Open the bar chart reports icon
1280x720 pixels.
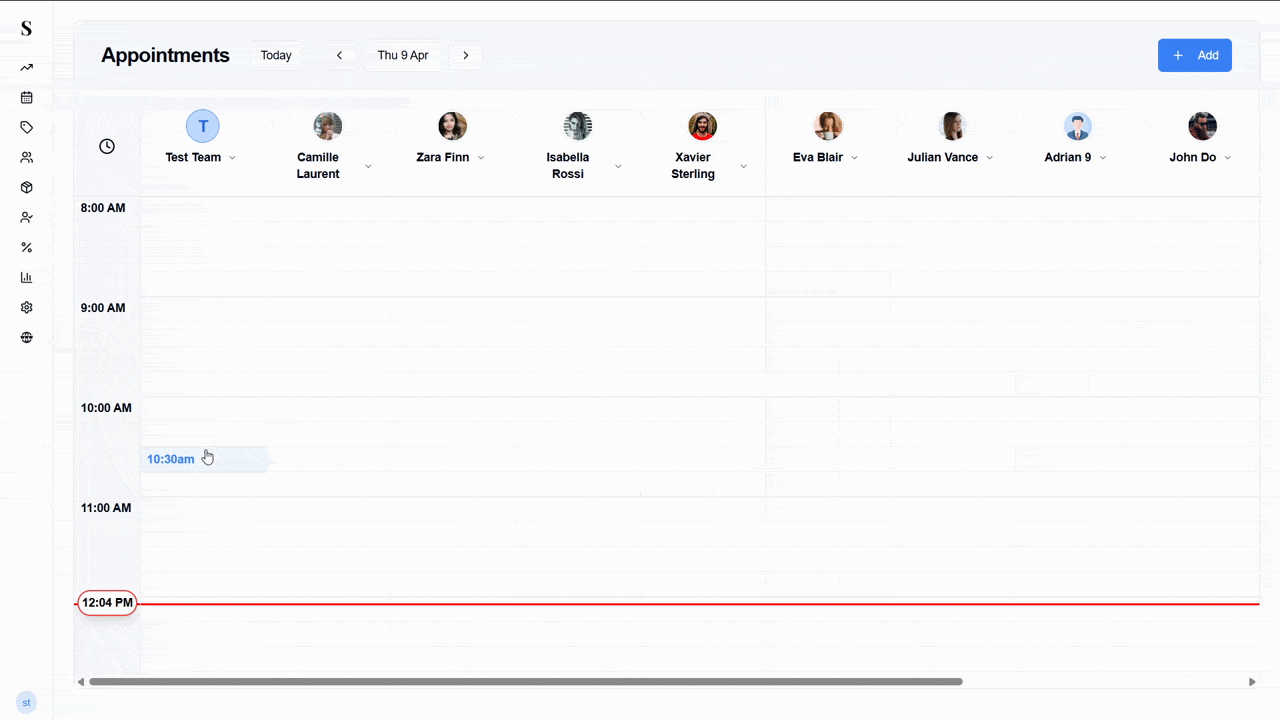tap(27, 278)
